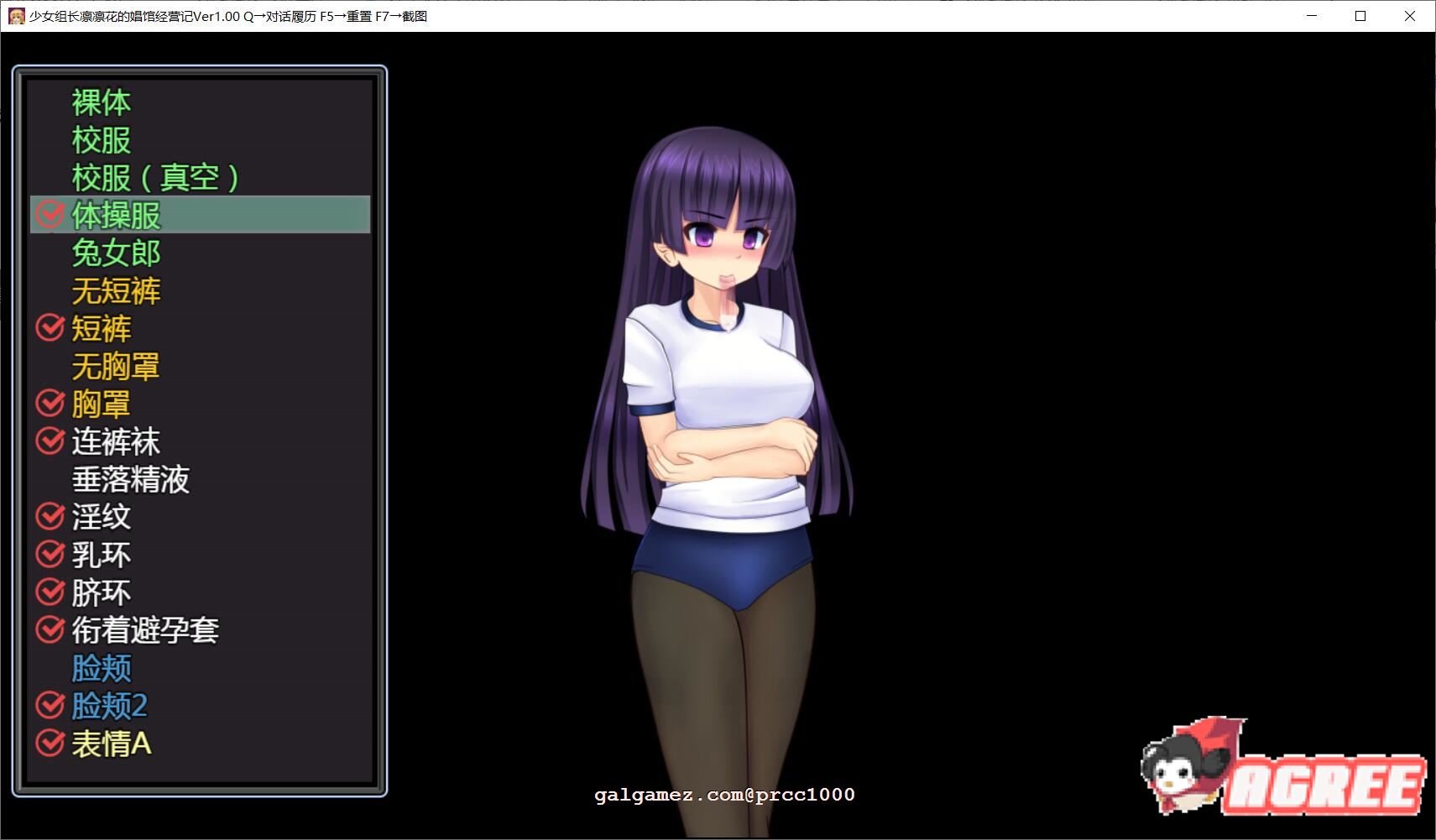Click the check icon beside 衔着避孕套
The image size is (1436, 840).
point(50,630)
